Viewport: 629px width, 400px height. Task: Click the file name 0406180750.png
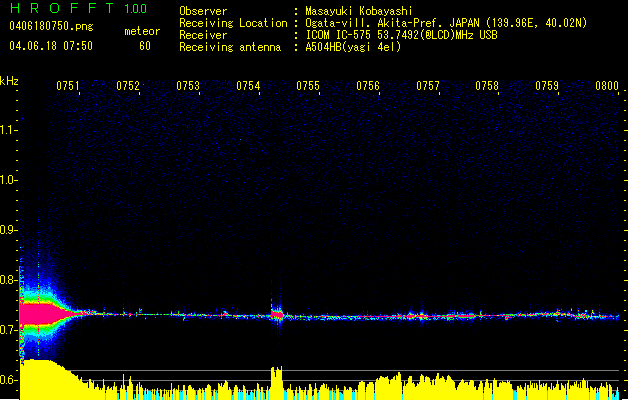coord(51,26)
